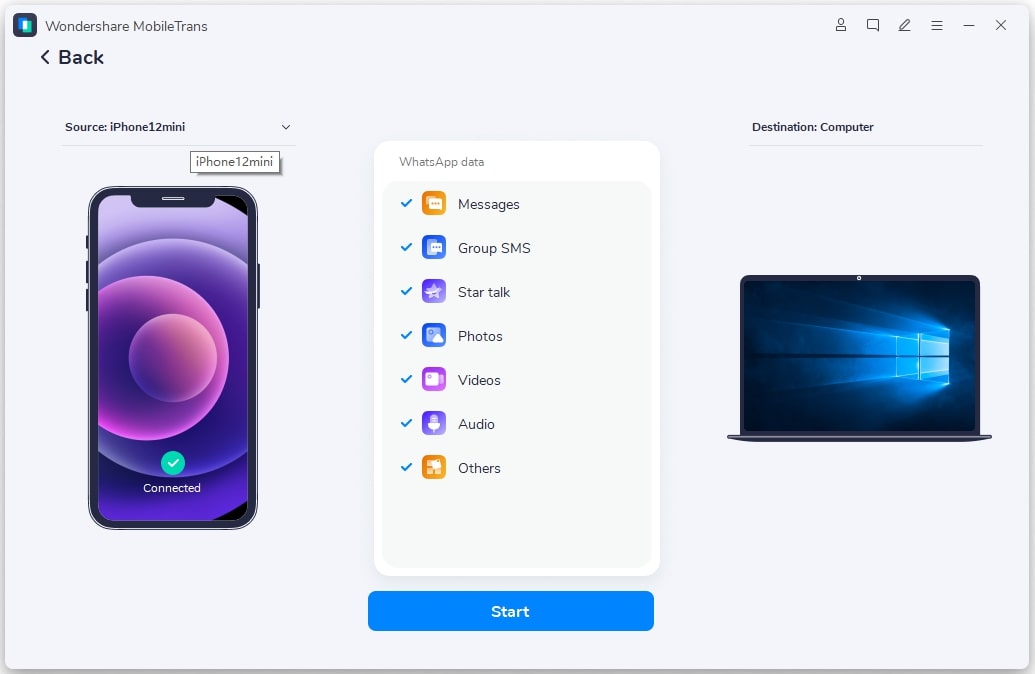This screenshot has width=1035, height=674.
Task: Select the Others icon
Action: pos(433,467)
